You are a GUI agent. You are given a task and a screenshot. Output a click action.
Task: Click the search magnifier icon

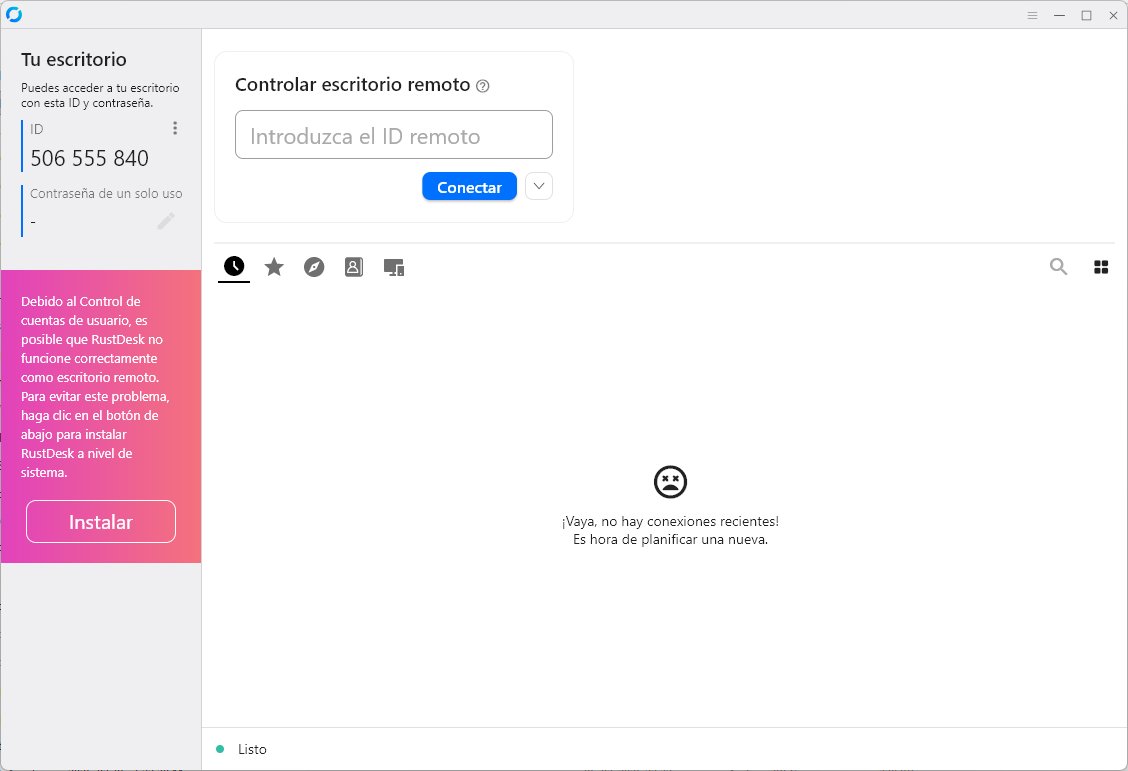click(1058, 267)
